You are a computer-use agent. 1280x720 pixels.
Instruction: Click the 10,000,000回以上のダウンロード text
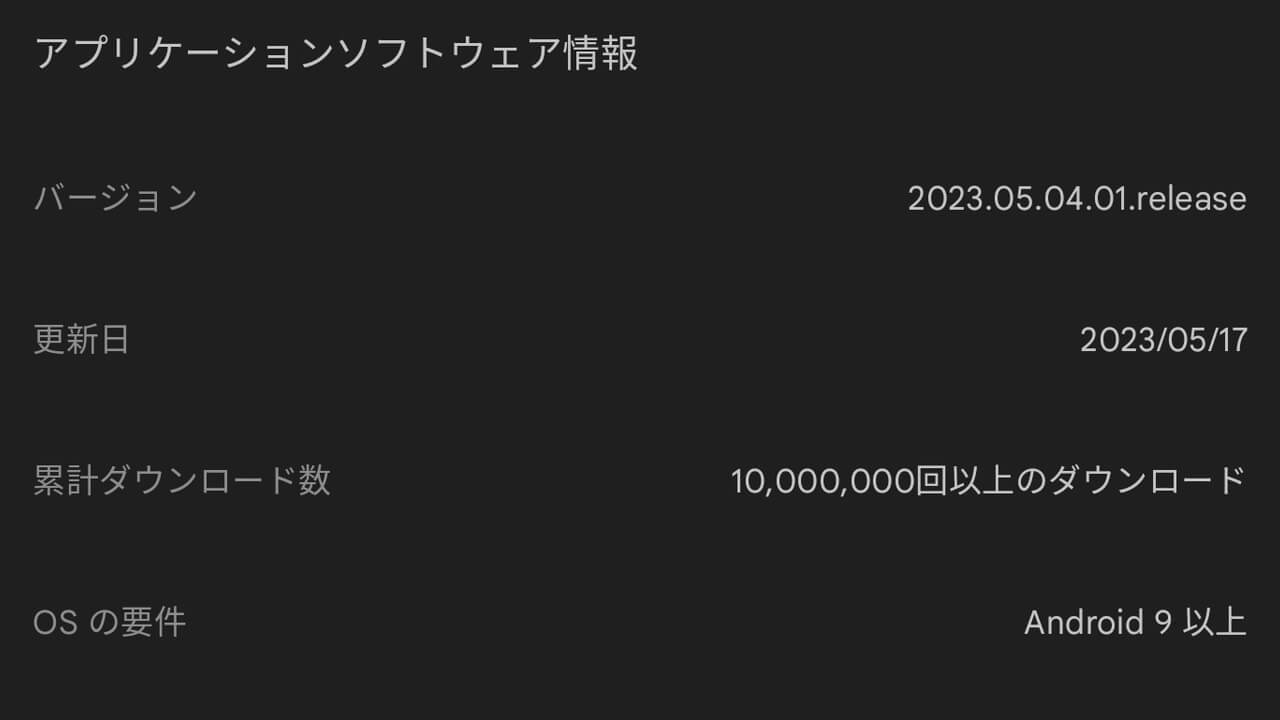(x=988, y=481)
